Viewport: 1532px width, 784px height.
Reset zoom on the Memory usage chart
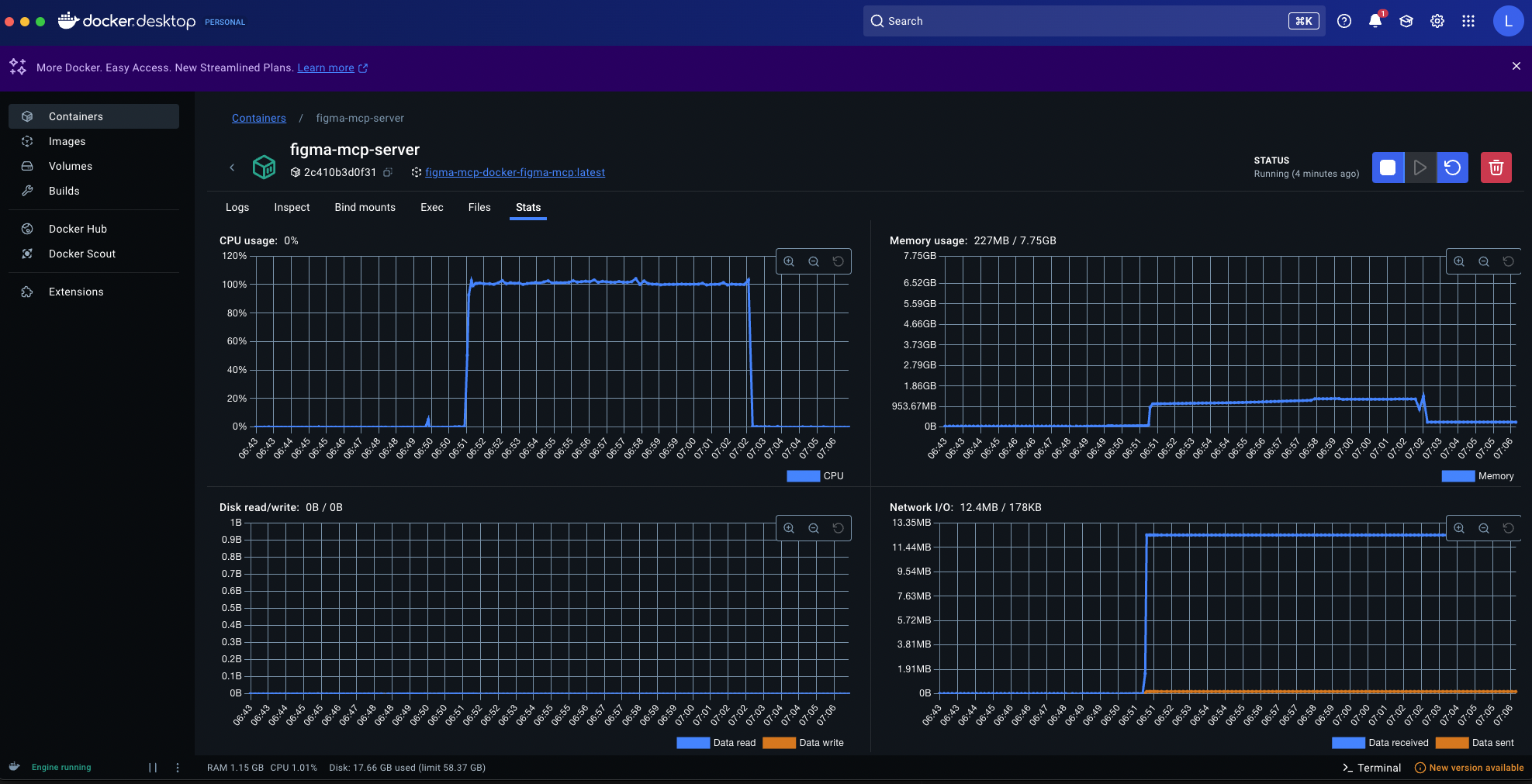point(1509,261)
